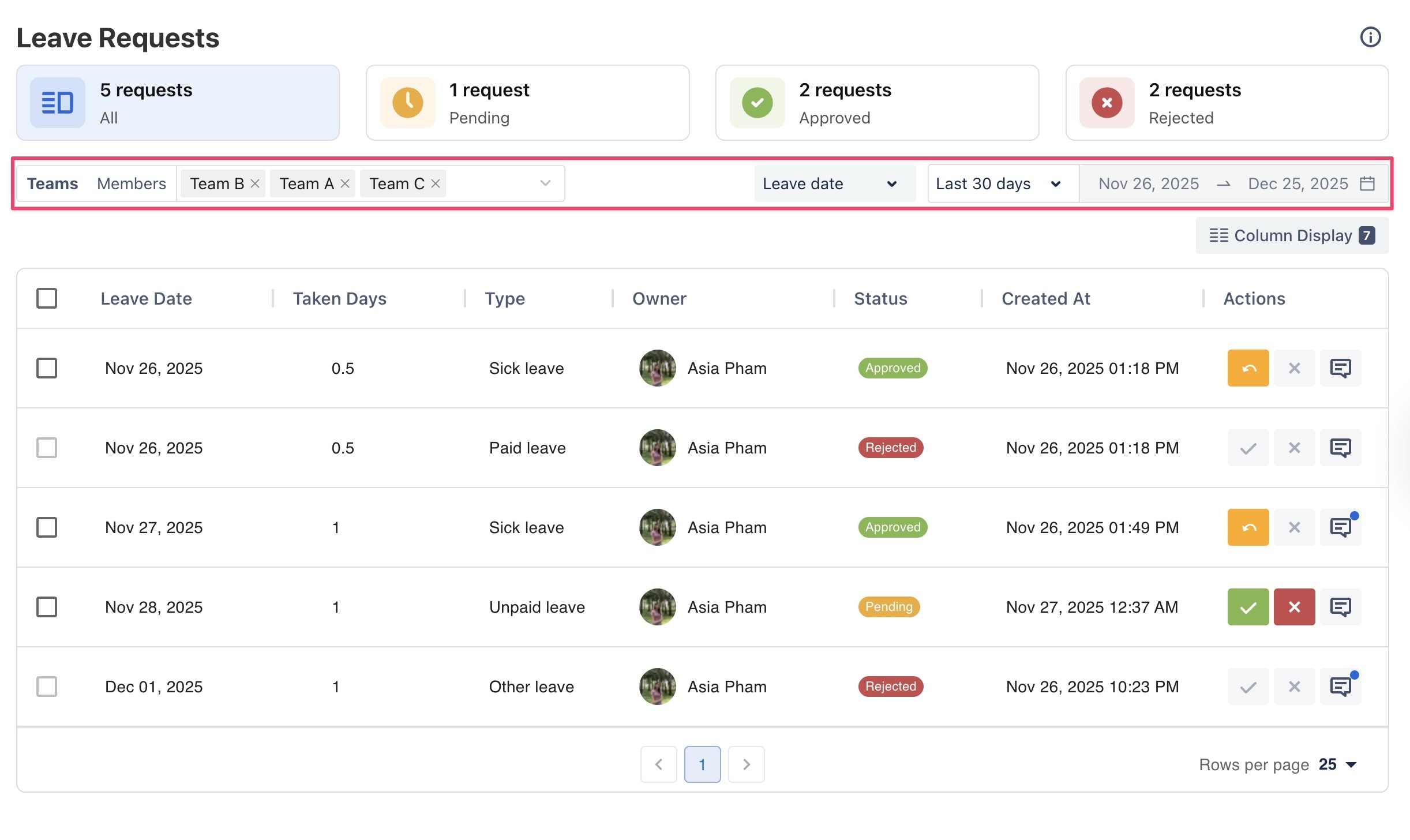Screen dimensions: 1410x840
Task: Check the Nov 28, 2025 row checkbox
Action: tap(47, 607)
